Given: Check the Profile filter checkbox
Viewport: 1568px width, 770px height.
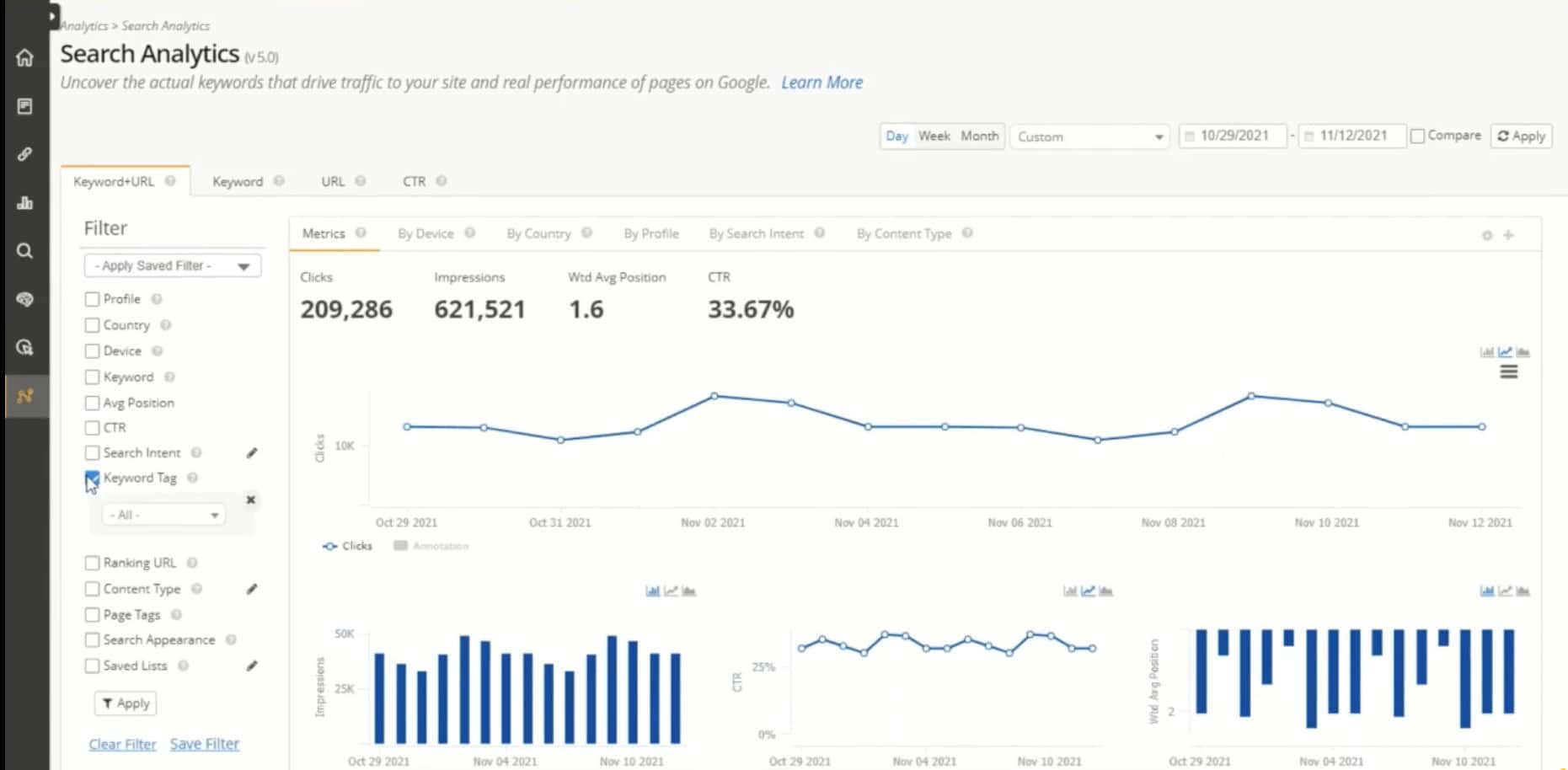Looking at the screenshot, I should [x=92, y=299].
